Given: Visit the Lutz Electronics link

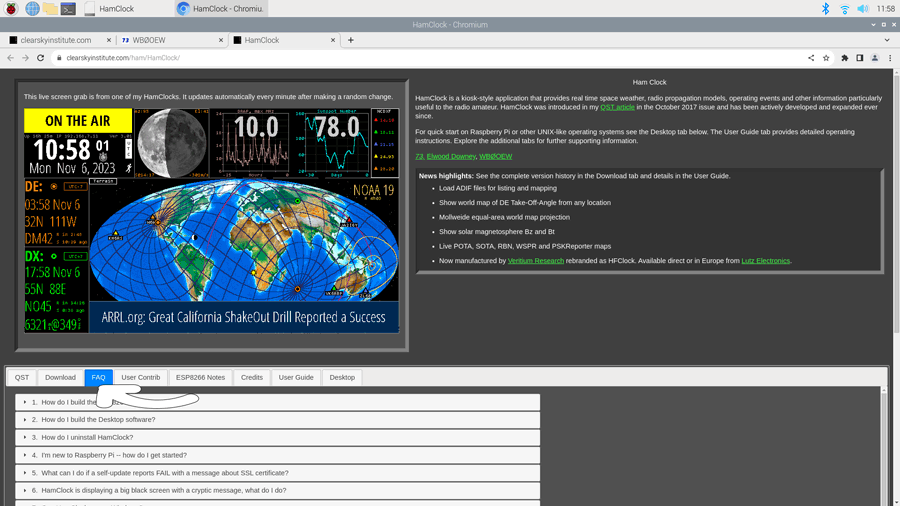Looking at the screenshot, I should [765, 260].
